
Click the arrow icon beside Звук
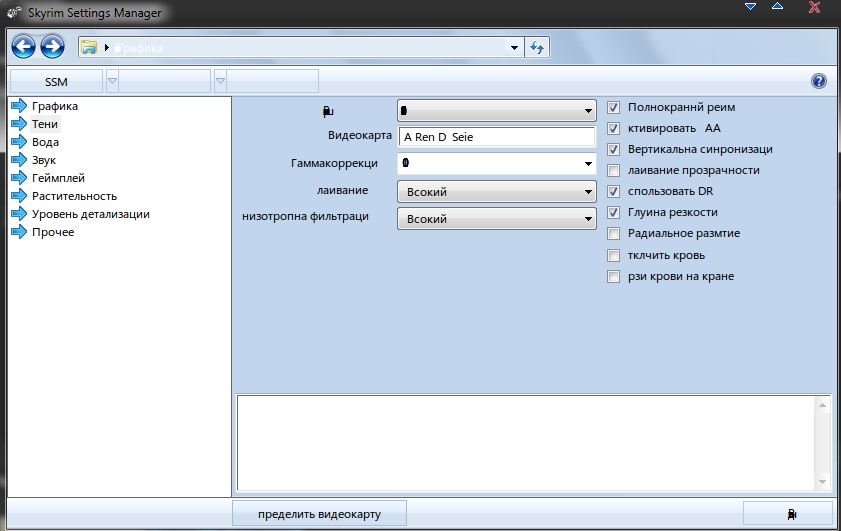[19, 160]
